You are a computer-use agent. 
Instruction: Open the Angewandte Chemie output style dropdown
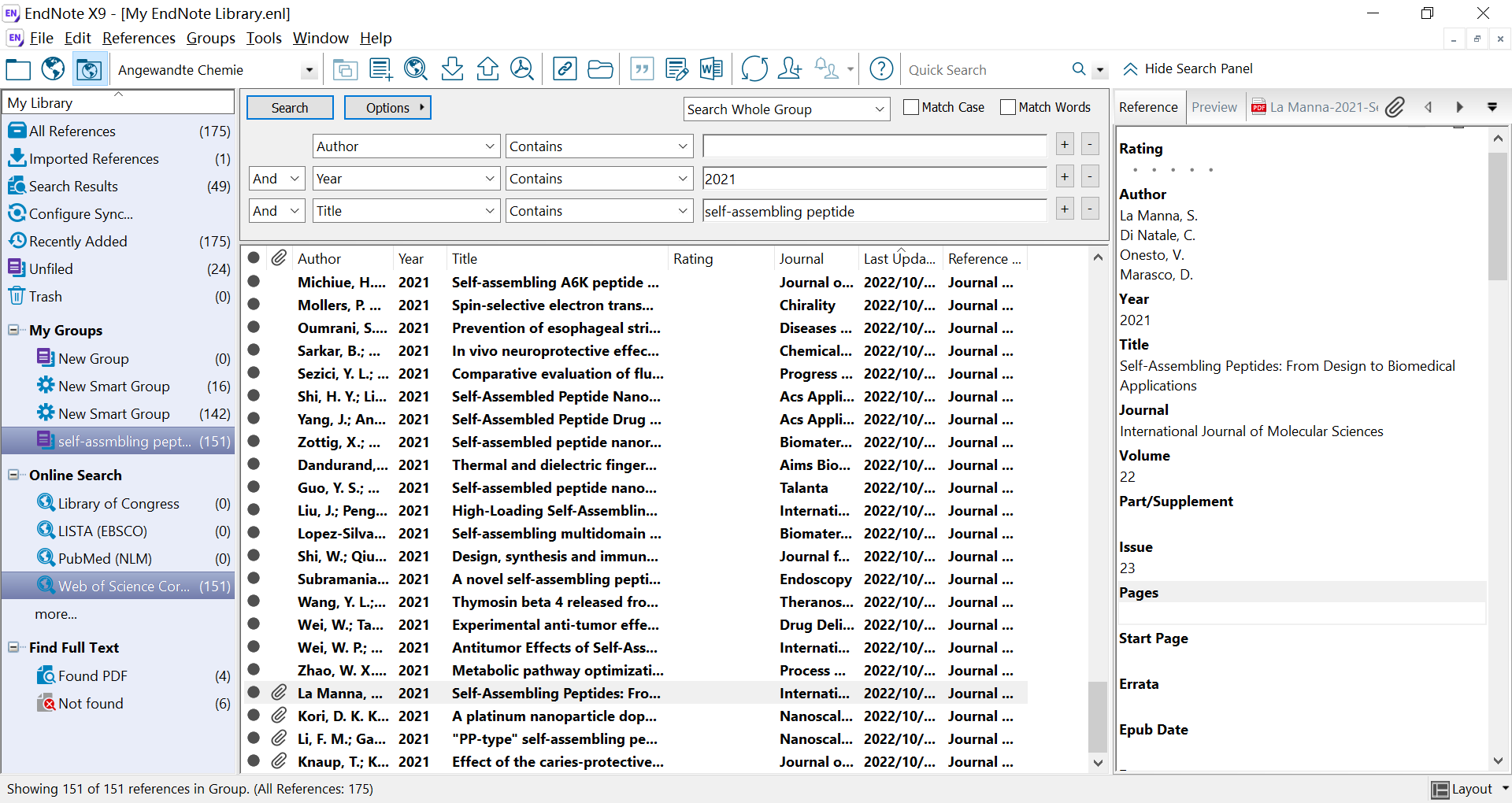tap(309, 70)
